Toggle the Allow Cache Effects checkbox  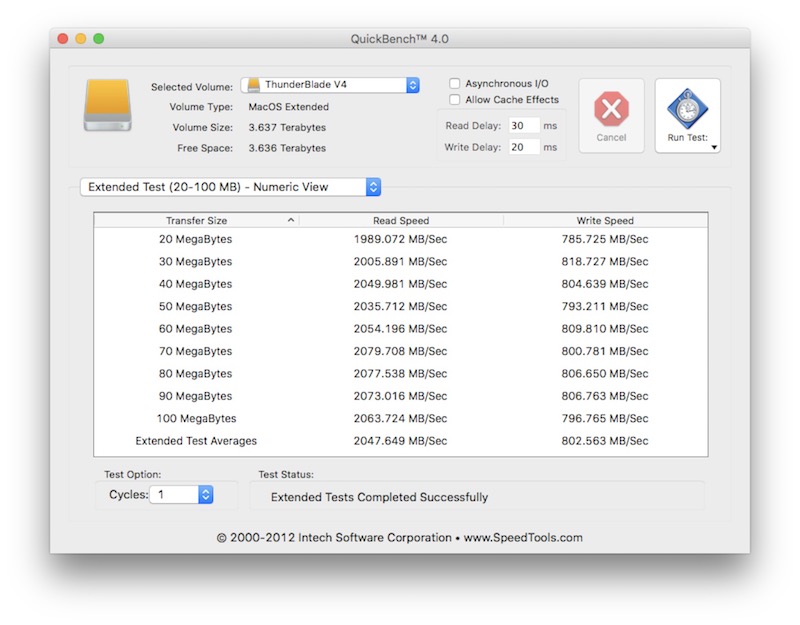tap(455, 99)
